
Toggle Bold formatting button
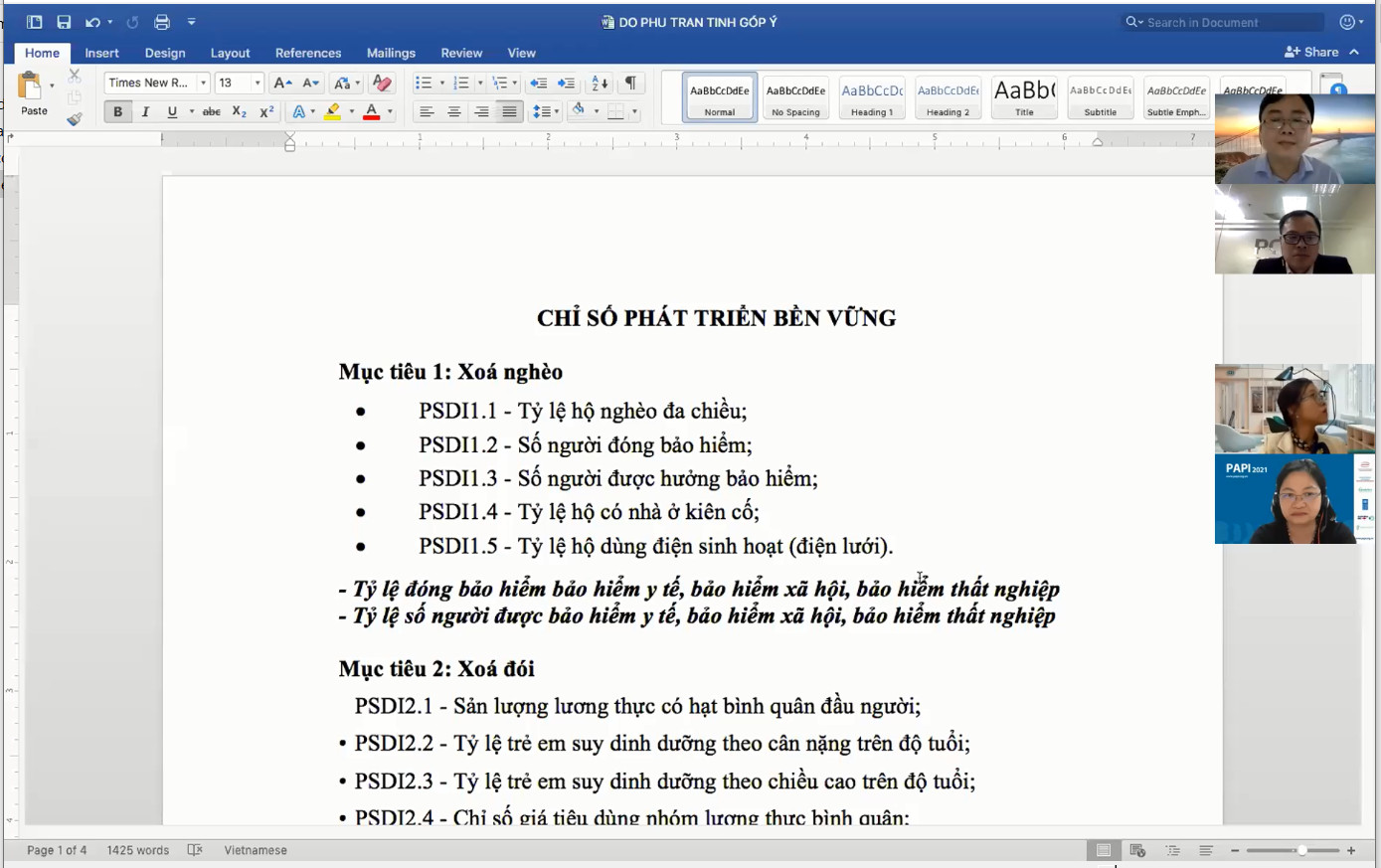click(x=117, y=112)
